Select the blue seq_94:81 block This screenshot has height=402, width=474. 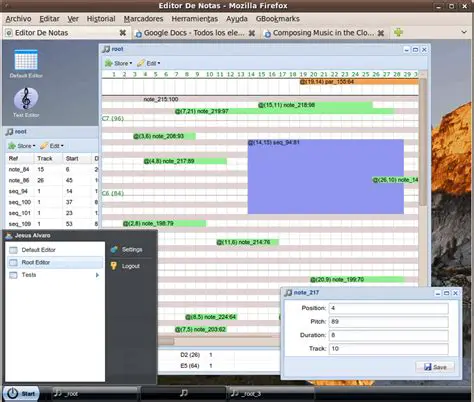(x=326, y=177)
